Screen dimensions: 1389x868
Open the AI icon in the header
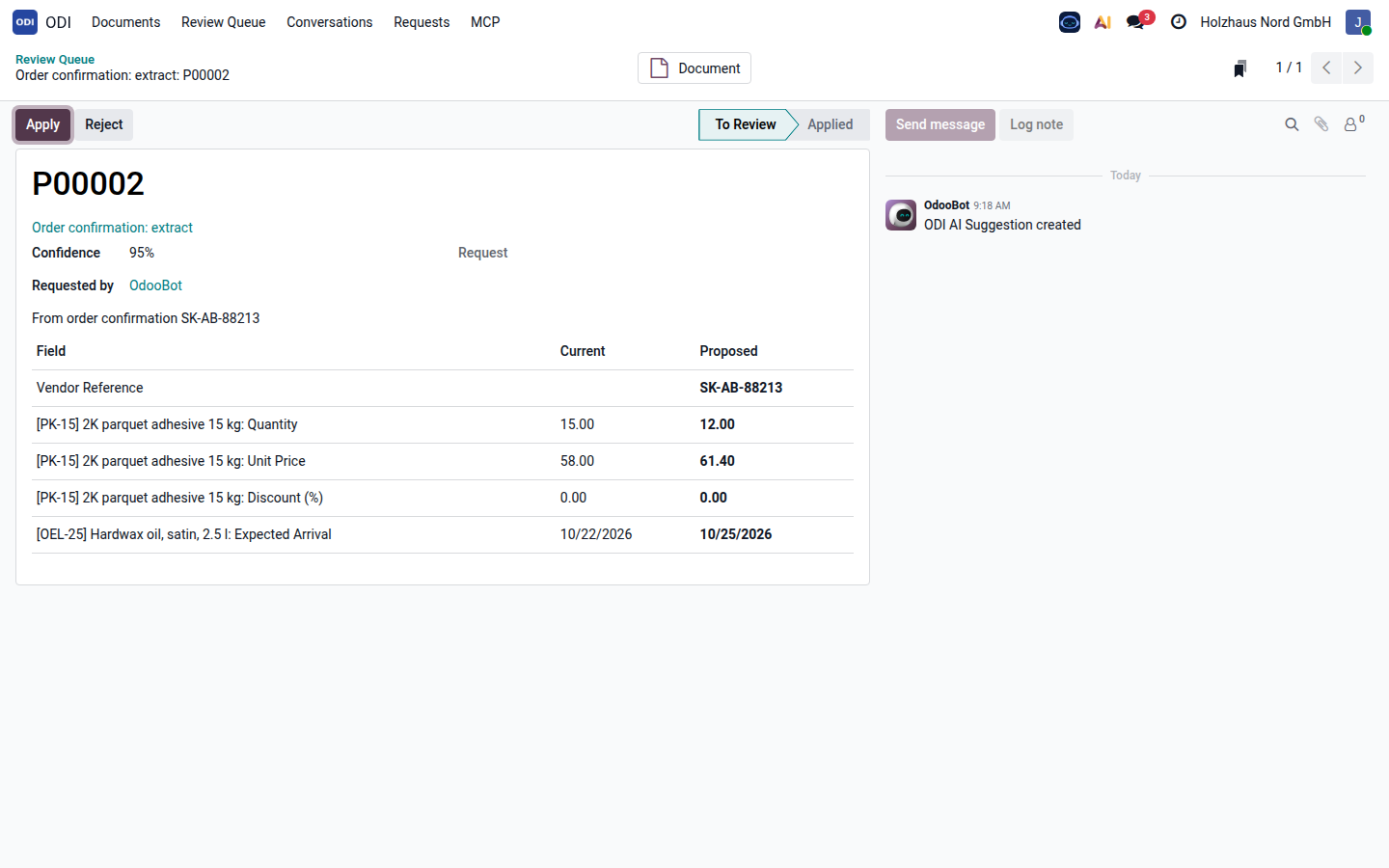coord(1103,22)
